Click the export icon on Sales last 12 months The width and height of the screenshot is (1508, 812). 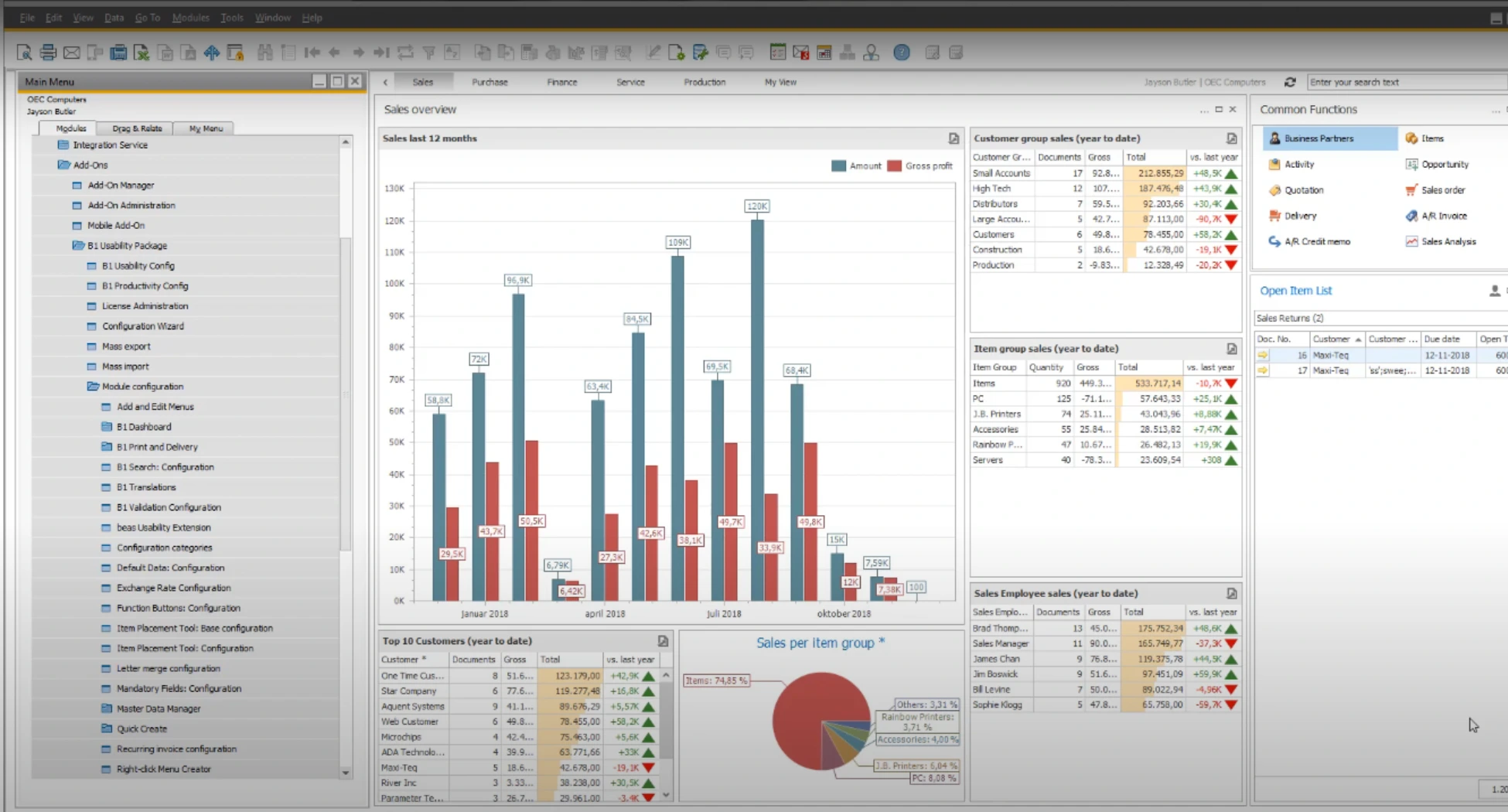click(954, 138)
